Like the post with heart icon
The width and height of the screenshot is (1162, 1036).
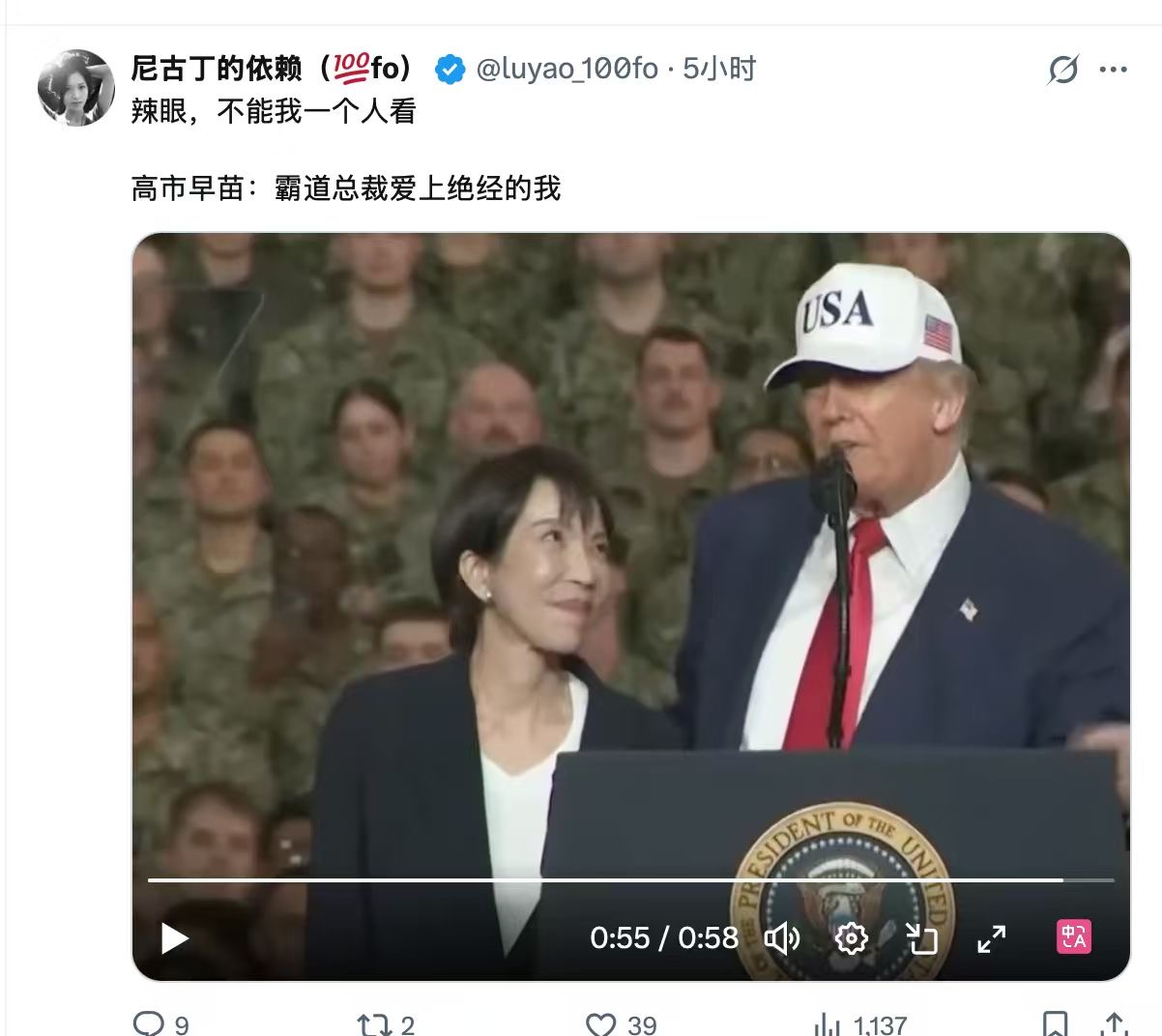pyautogui.click(x=601, y=1023)
